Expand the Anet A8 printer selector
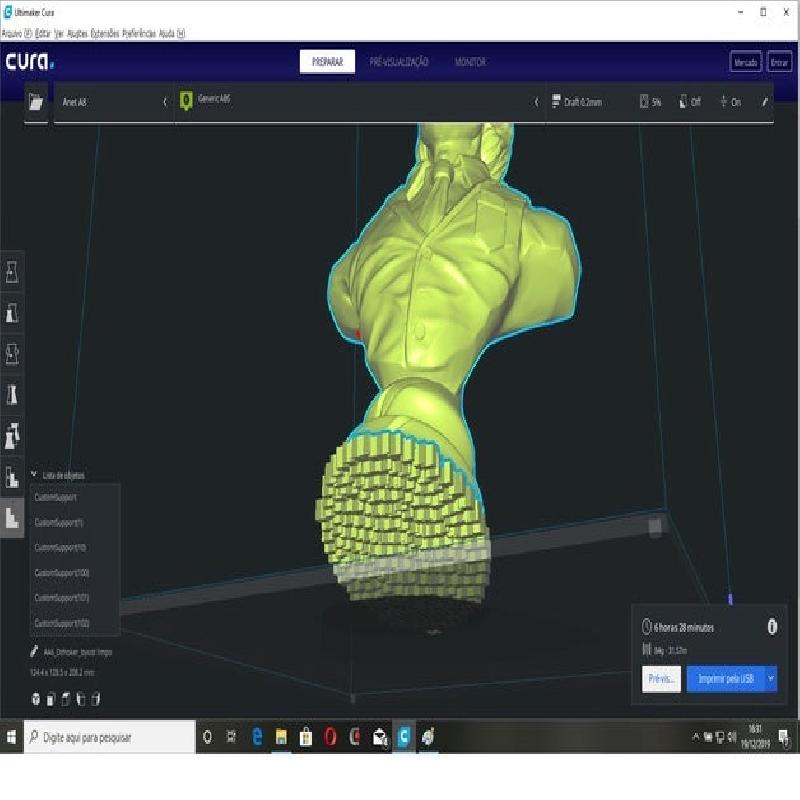 (x=110, y=102)
